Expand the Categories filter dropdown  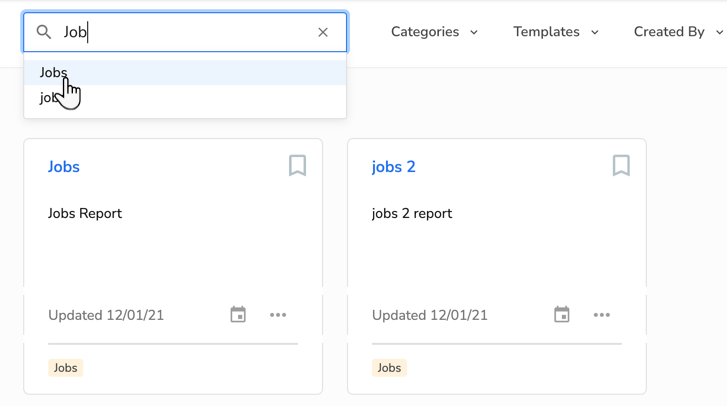434,32
